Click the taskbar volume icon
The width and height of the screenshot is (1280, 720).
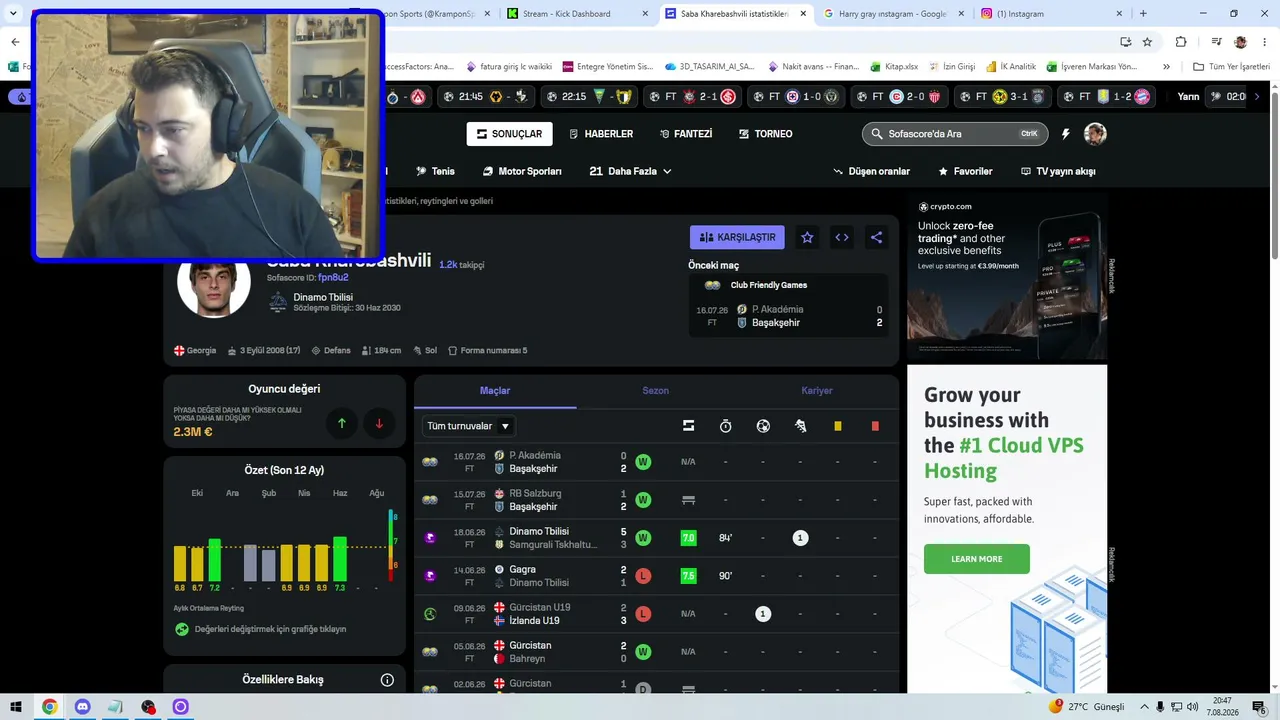[1192, 707]
